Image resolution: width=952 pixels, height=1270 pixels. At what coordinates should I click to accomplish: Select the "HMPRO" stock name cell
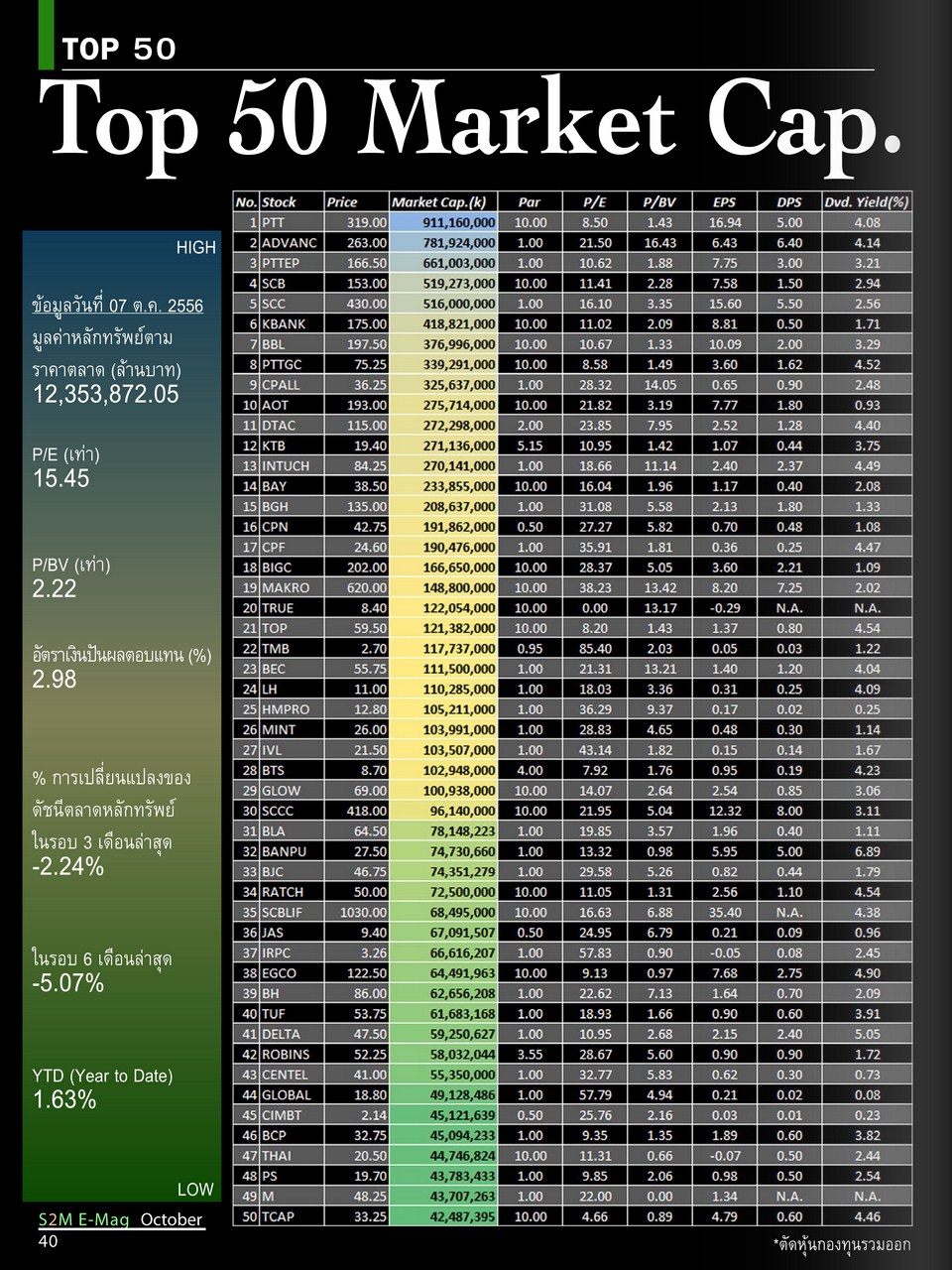pos(292,709)
